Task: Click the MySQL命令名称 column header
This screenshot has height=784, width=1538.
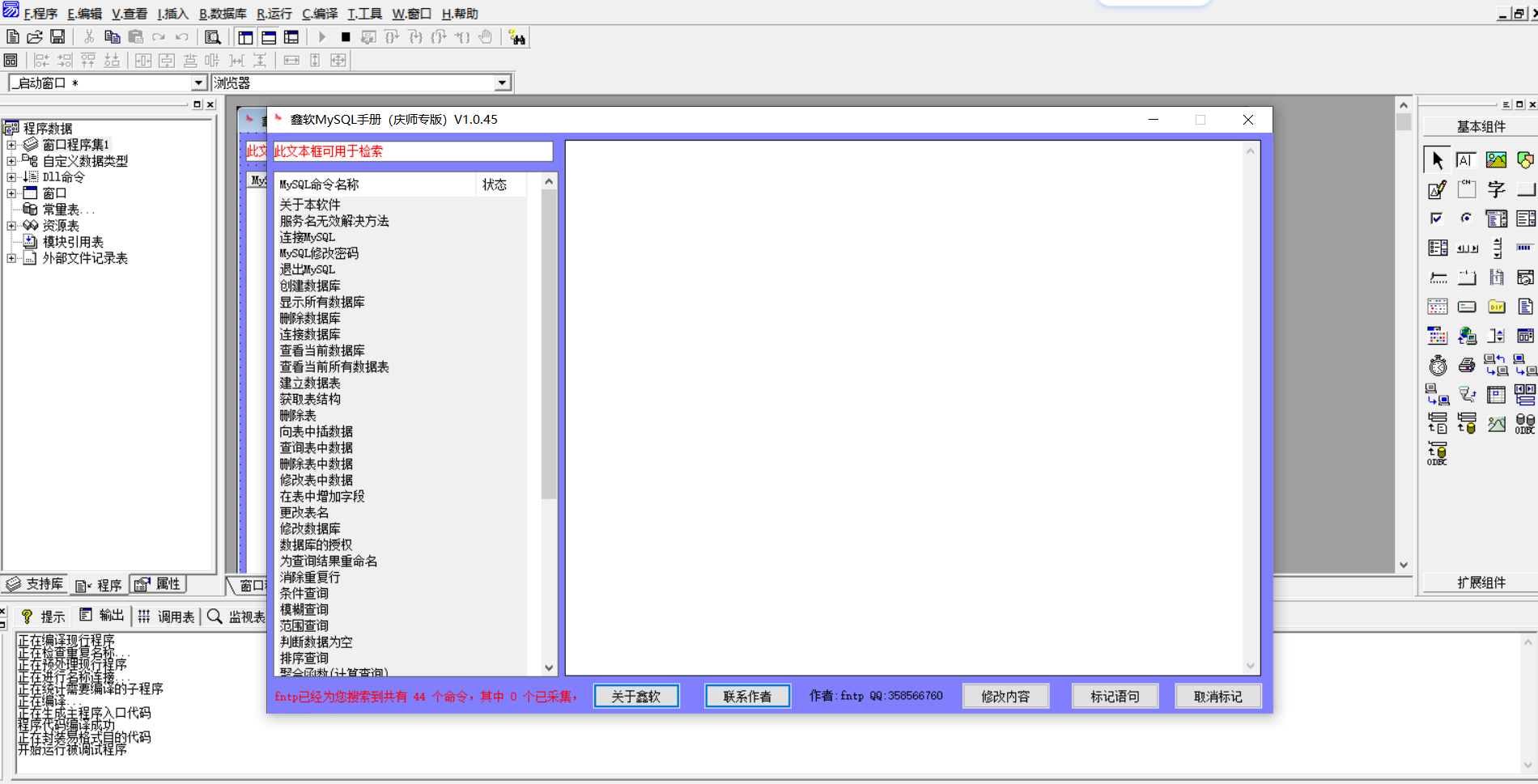Action: [376, 184]
